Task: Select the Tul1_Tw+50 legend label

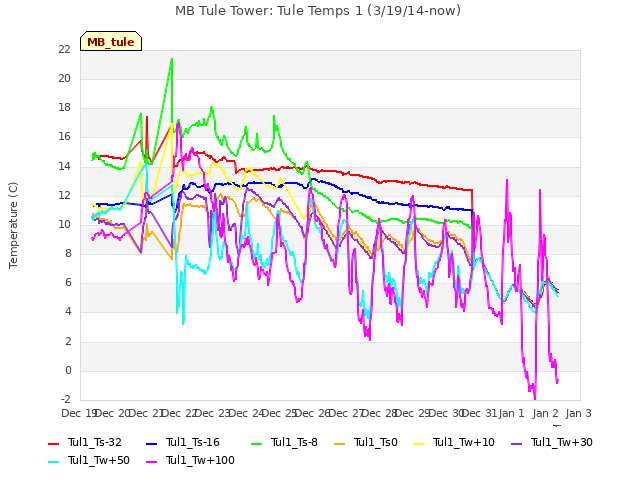Action: click(x=99, y=460)
